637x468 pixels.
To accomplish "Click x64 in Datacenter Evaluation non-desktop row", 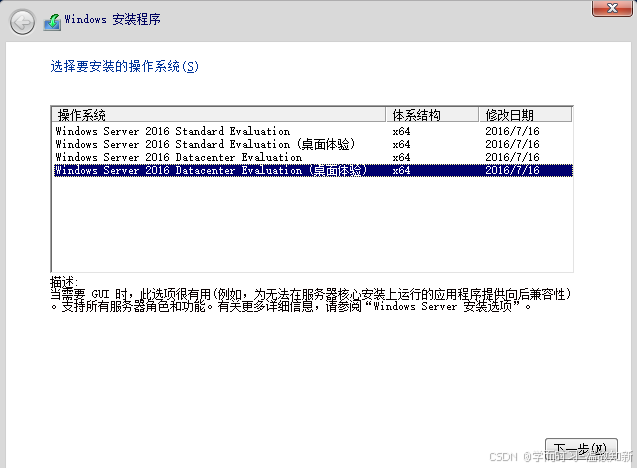I will click(401, 157).
